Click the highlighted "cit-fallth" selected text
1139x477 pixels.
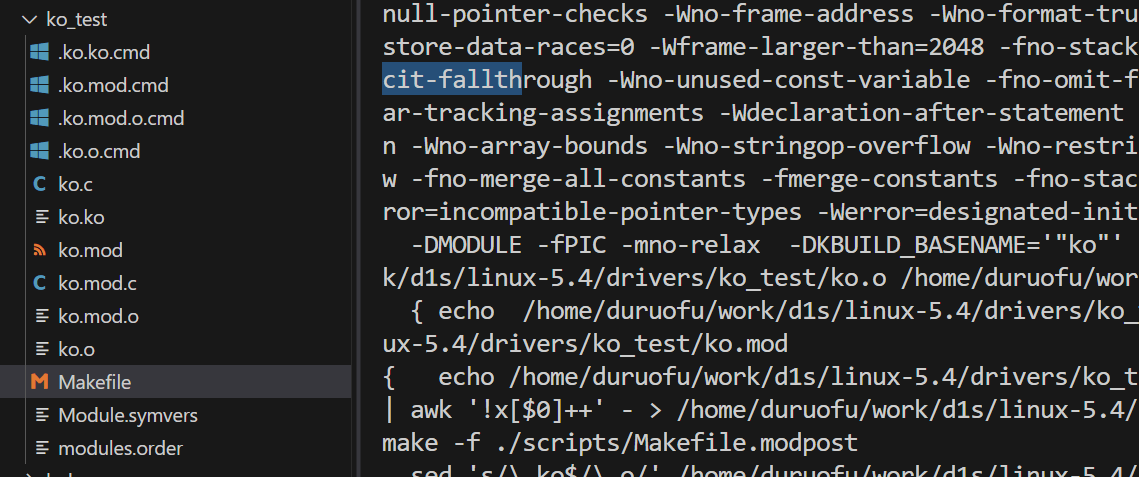pos(452,79)
